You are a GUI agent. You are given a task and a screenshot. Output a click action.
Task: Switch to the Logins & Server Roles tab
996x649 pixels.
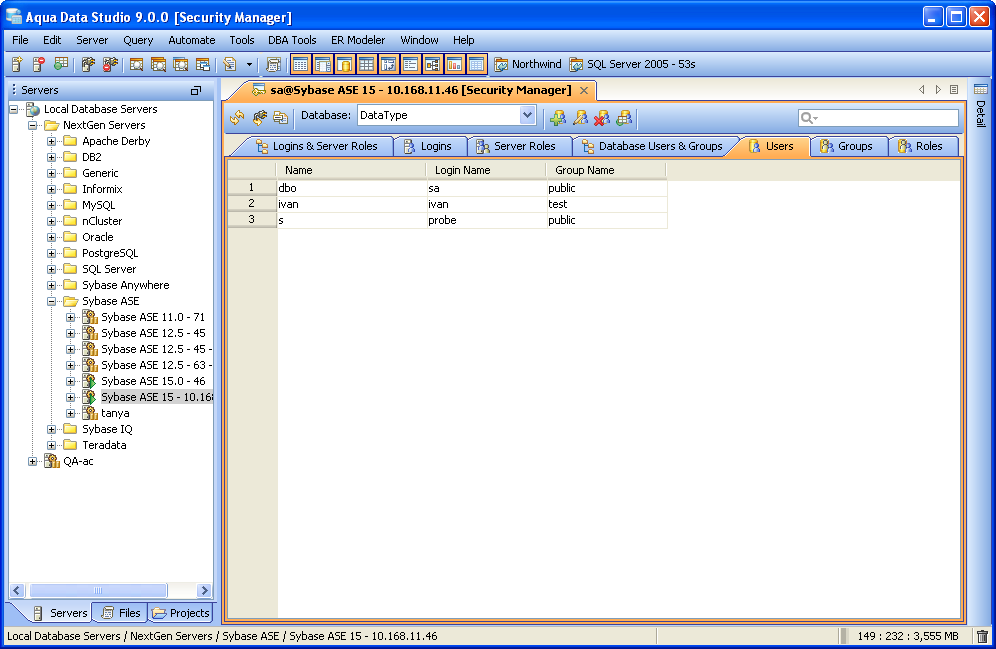coord(316,146)
